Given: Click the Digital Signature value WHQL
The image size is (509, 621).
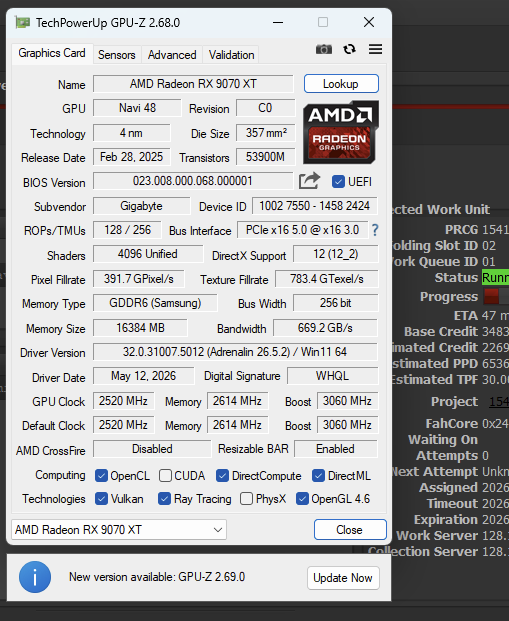Looking at the screenshot, I should [332, 376].
